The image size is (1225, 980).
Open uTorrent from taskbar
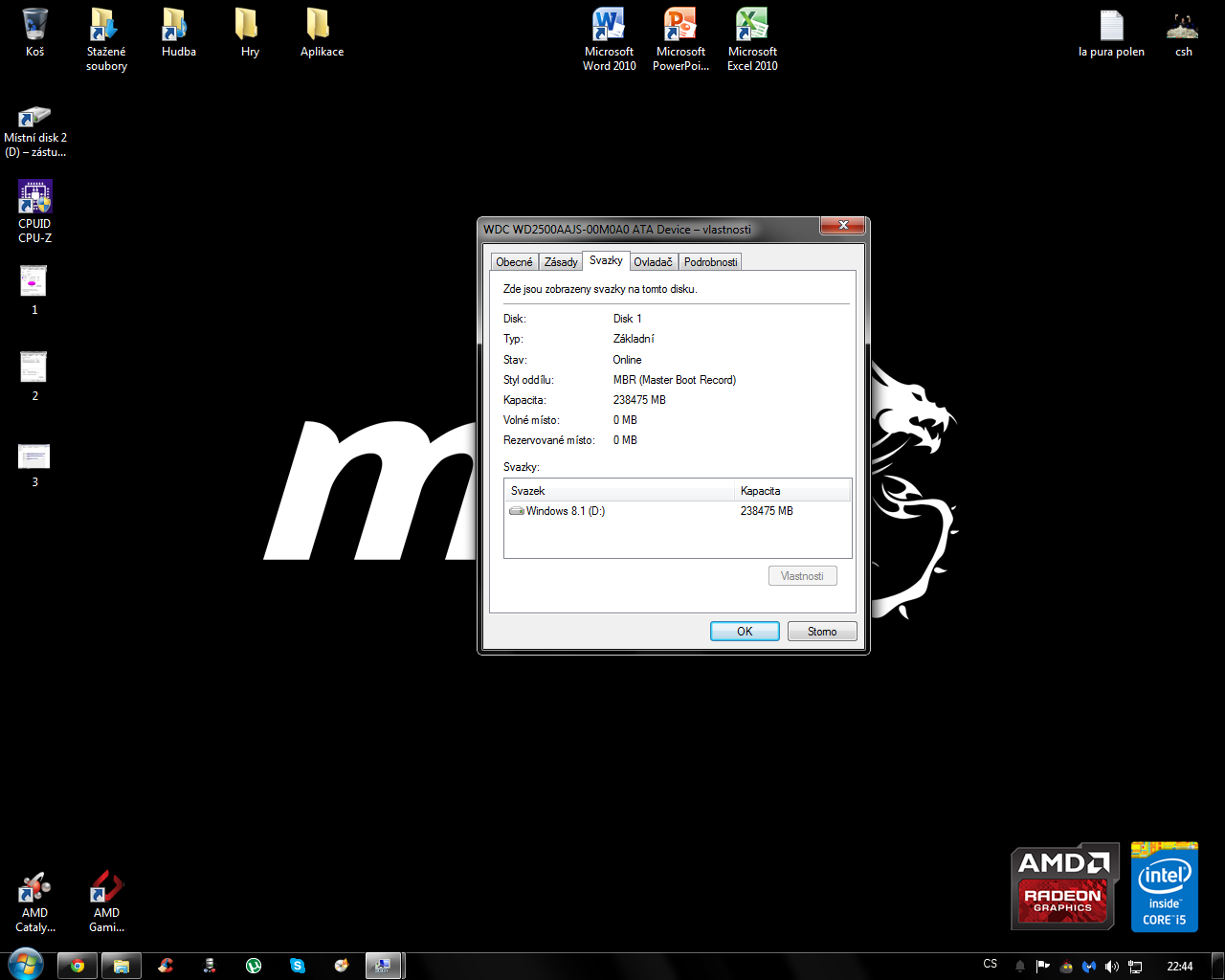tap(254, 966)
